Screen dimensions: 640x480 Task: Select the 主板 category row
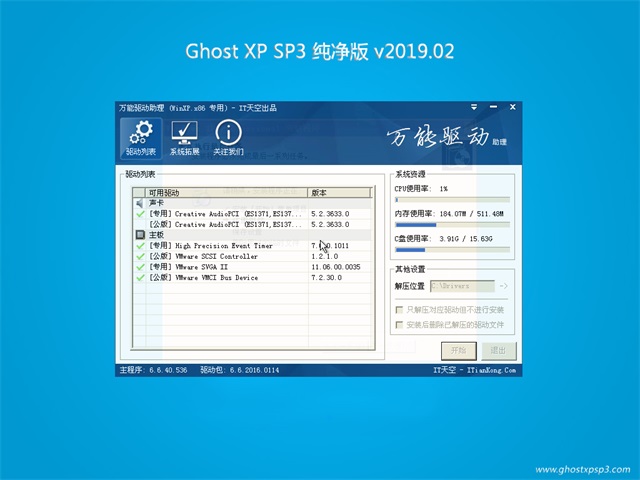[x=252, y=235]
